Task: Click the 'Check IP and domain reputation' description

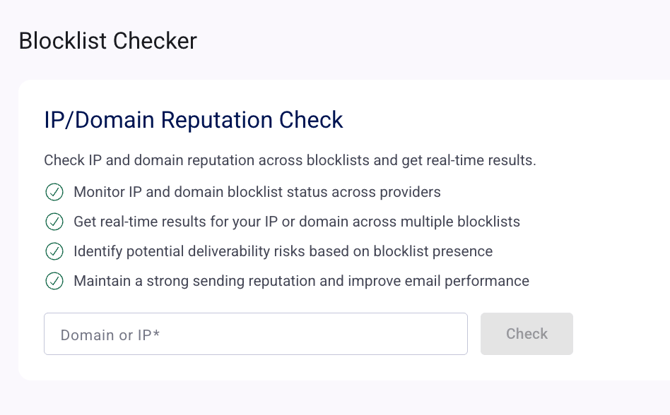Action: pos(290,160)
